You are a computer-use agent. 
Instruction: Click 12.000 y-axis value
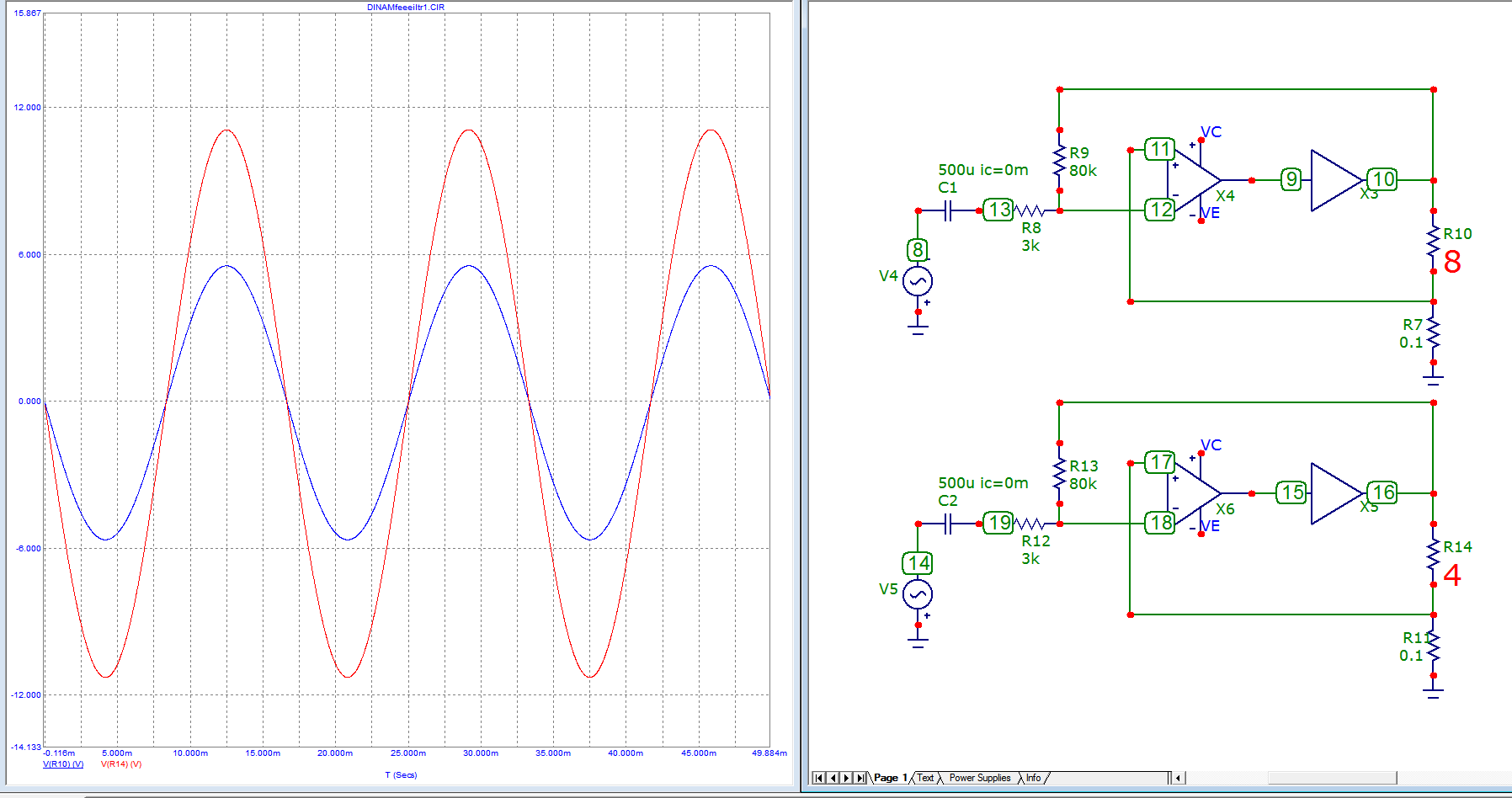pos(27,108)
